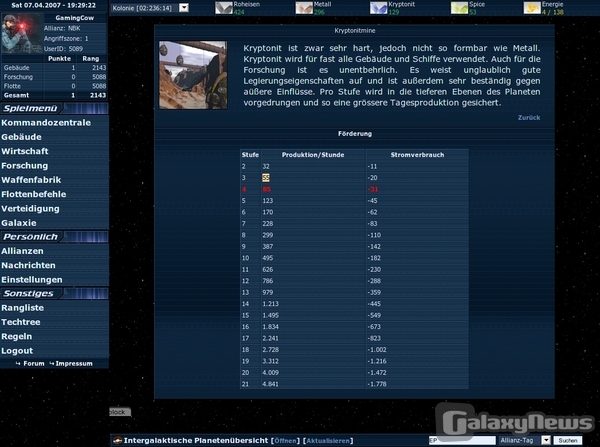Click the icon beside Intergalaktische Planetenübersicht

pyautogui.click(x=116, y=440)
